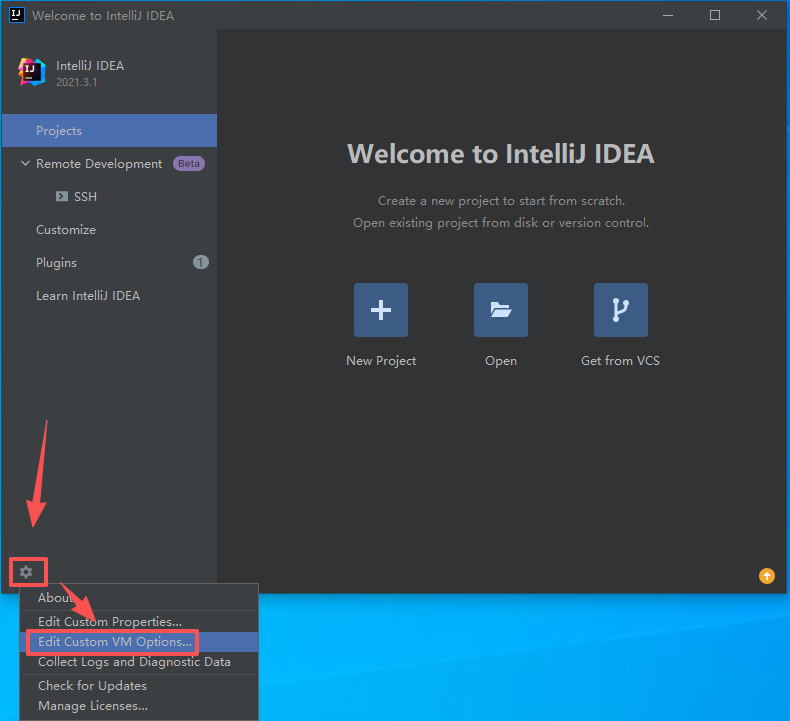790x721 pixels.
Task: Select the Projects tab
Action: pos(109,130)
